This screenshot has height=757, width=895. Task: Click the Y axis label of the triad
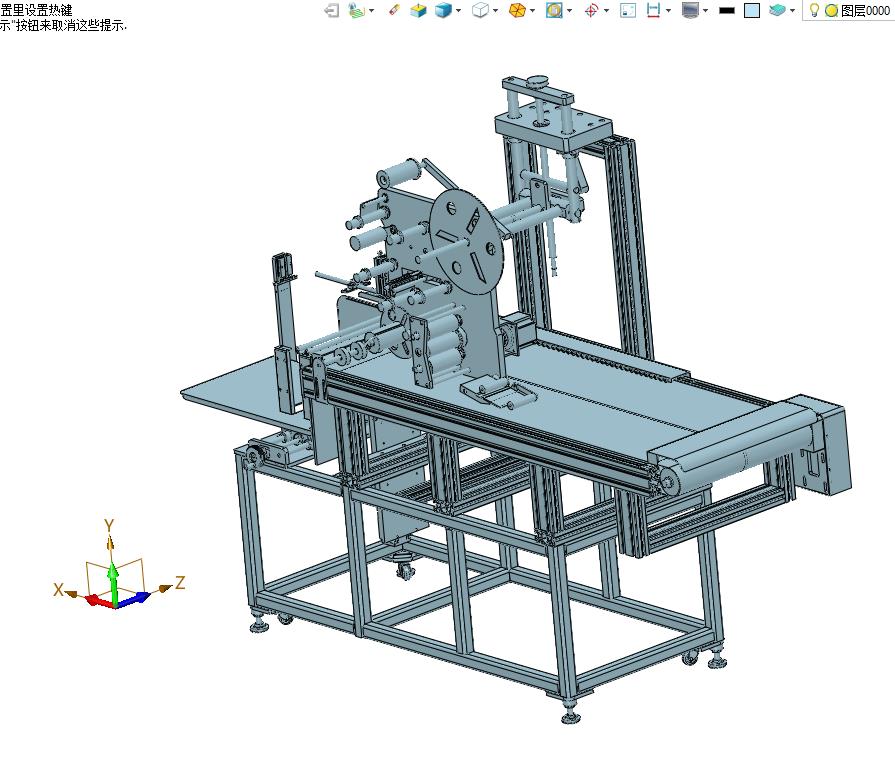110,525
